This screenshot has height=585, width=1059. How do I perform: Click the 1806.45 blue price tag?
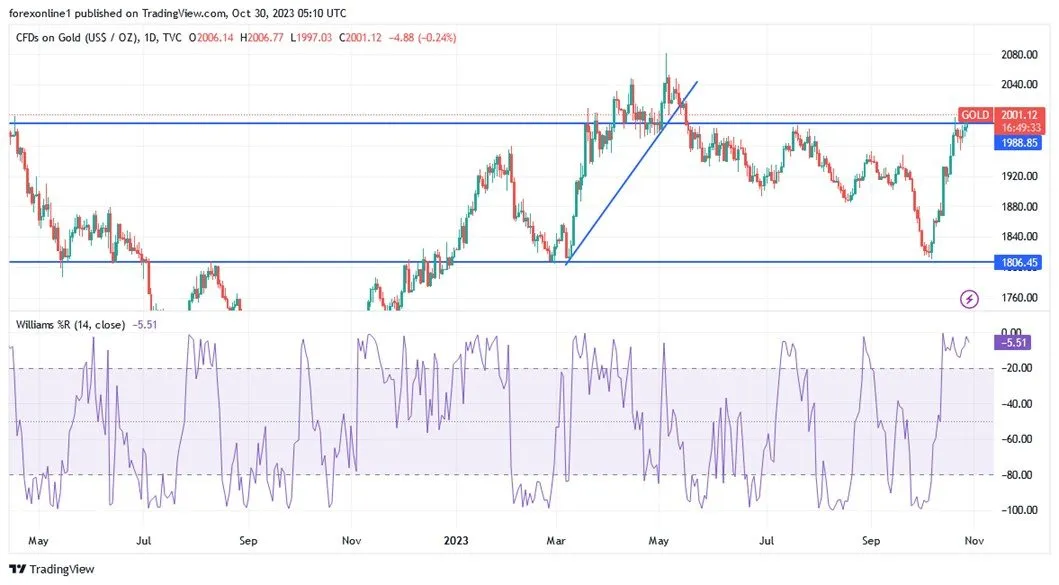pyautogui.click(x=1018, y=262)
